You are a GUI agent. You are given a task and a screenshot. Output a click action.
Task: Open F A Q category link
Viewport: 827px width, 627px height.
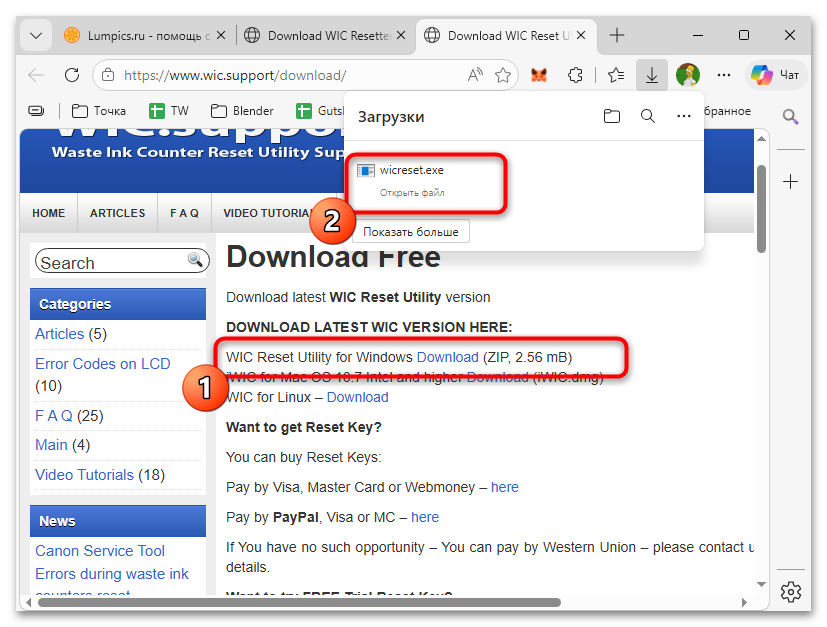tap(54, 416)
